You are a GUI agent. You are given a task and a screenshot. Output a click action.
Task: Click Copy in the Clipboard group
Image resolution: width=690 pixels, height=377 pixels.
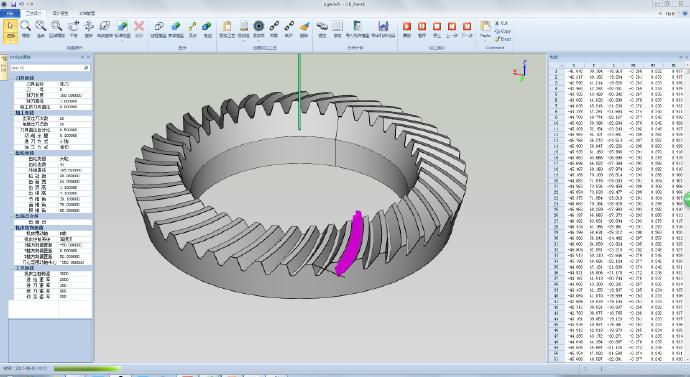pos(503,31)
